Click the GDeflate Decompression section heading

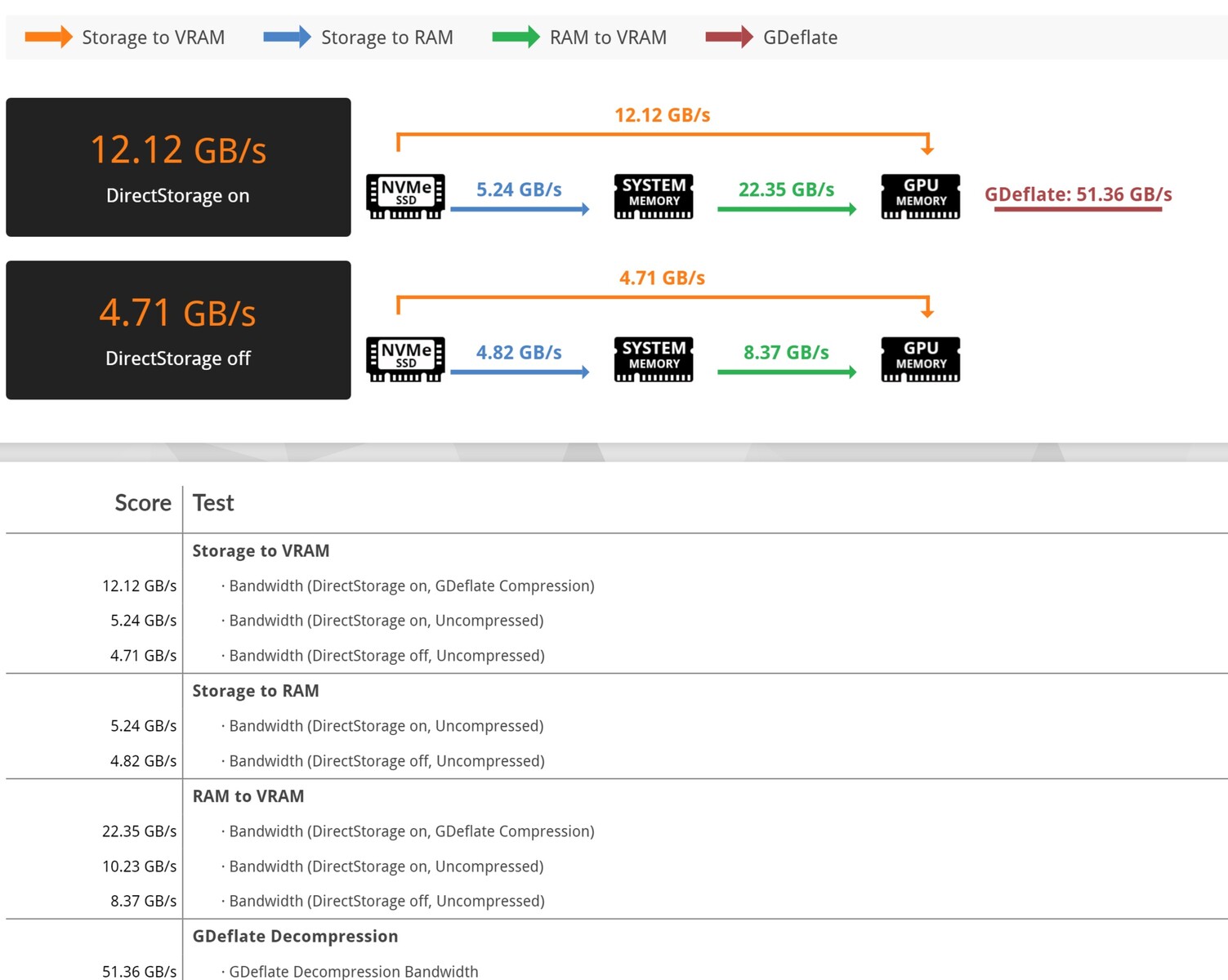pyautogui.click(x=295, y=937)
